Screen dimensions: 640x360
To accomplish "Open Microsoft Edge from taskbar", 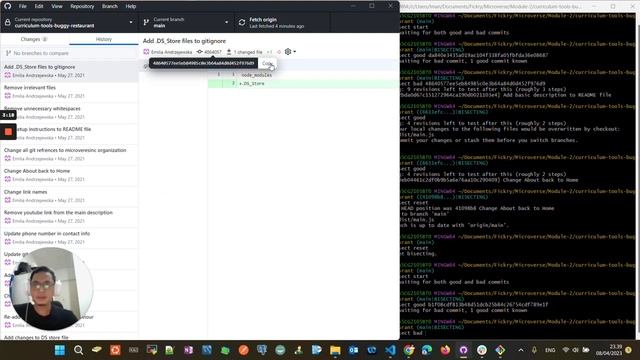I will pyautogui.click(x=427, y=350).
